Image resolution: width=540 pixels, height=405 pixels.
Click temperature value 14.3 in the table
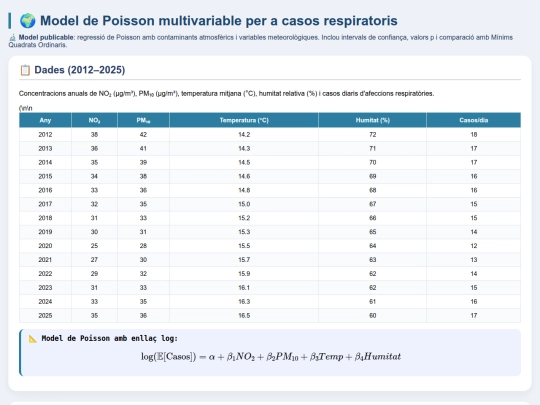[244, 148]
